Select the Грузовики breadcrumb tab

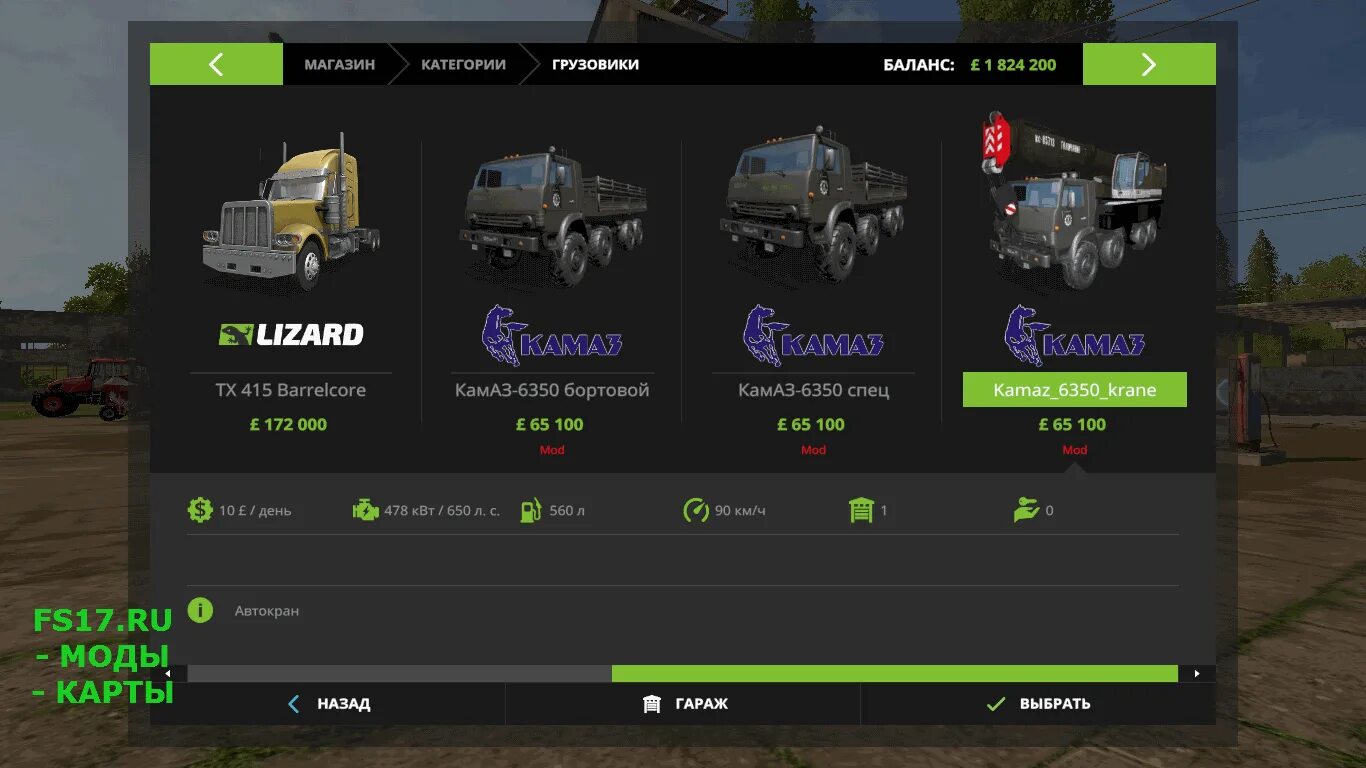(x=595, y=64)
